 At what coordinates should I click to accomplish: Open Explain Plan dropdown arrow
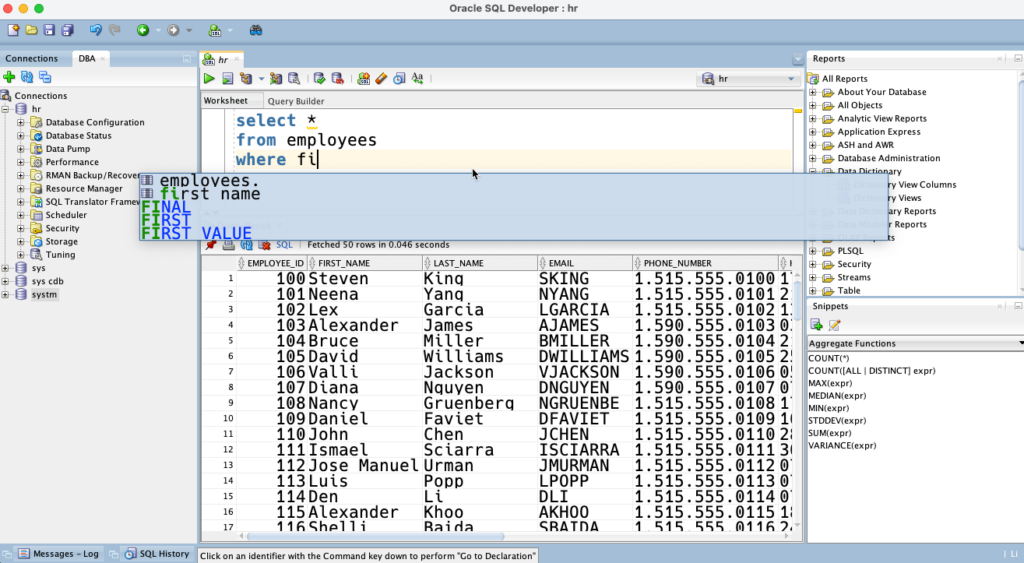click(x=261, y=78)
